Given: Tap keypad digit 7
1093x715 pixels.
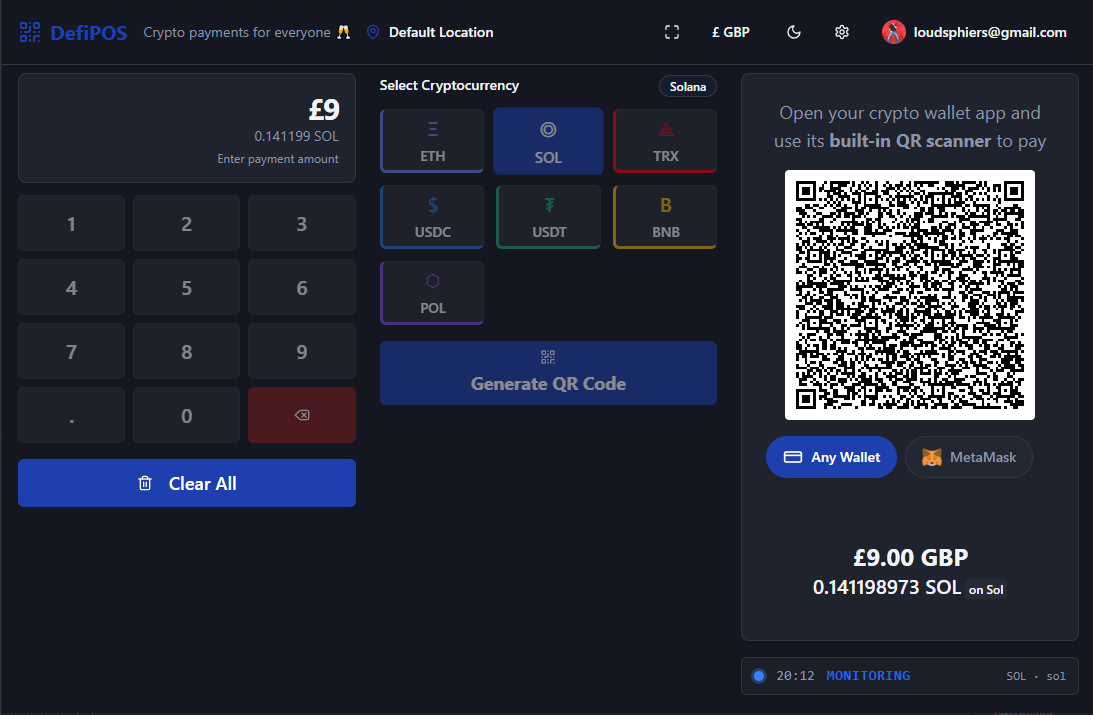Looking at the screenshot, I should click(x=71, y=351).
